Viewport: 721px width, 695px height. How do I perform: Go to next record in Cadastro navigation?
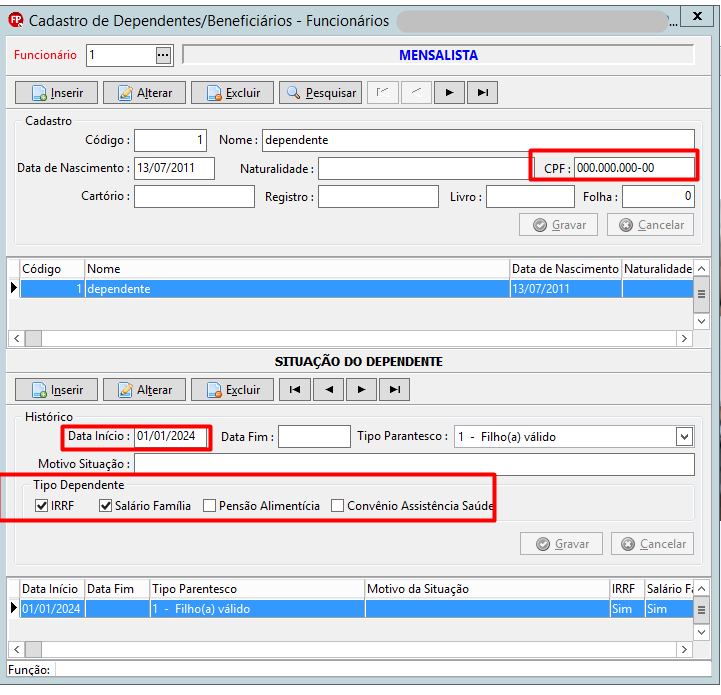coord(449,92)
